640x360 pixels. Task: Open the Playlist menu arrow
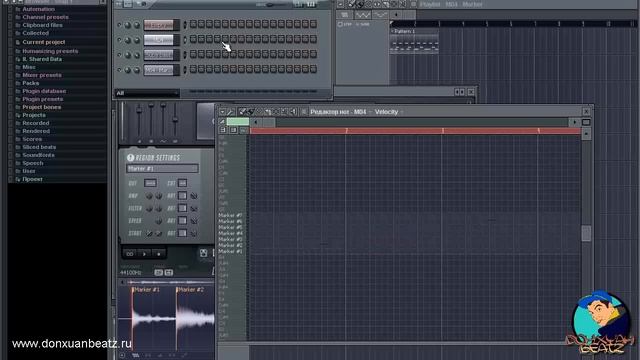[x=340, y=4]
